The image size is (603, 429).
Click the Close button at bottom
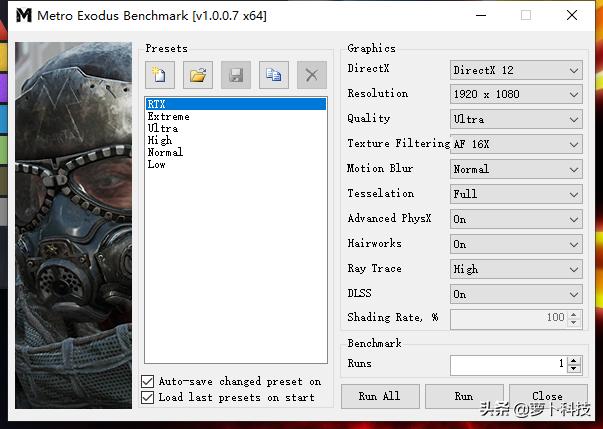[548, 396]
